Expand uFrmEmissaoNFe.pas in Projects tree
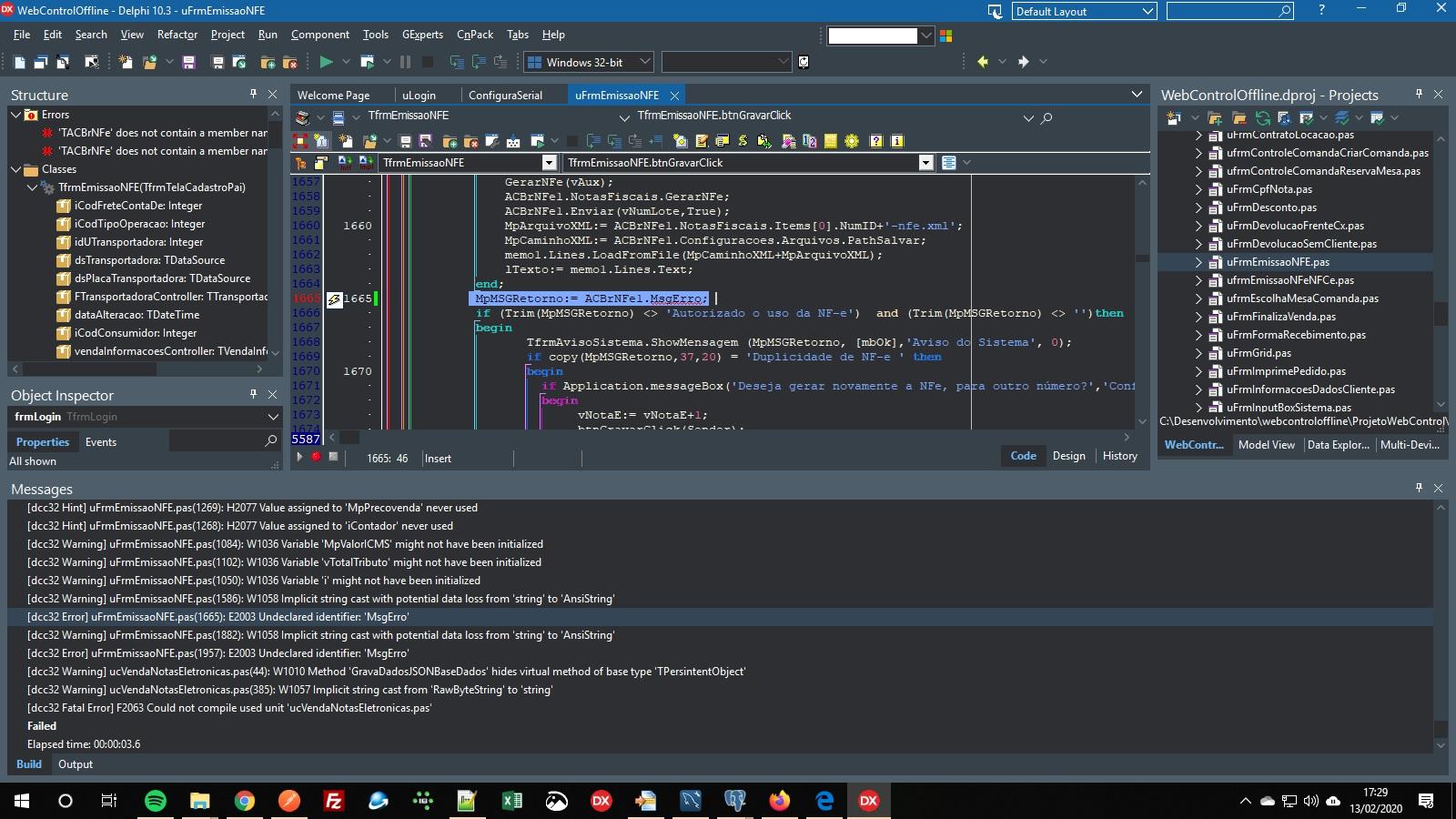The width and height of the screenshot is (1456, 819). coord(1198,262)
